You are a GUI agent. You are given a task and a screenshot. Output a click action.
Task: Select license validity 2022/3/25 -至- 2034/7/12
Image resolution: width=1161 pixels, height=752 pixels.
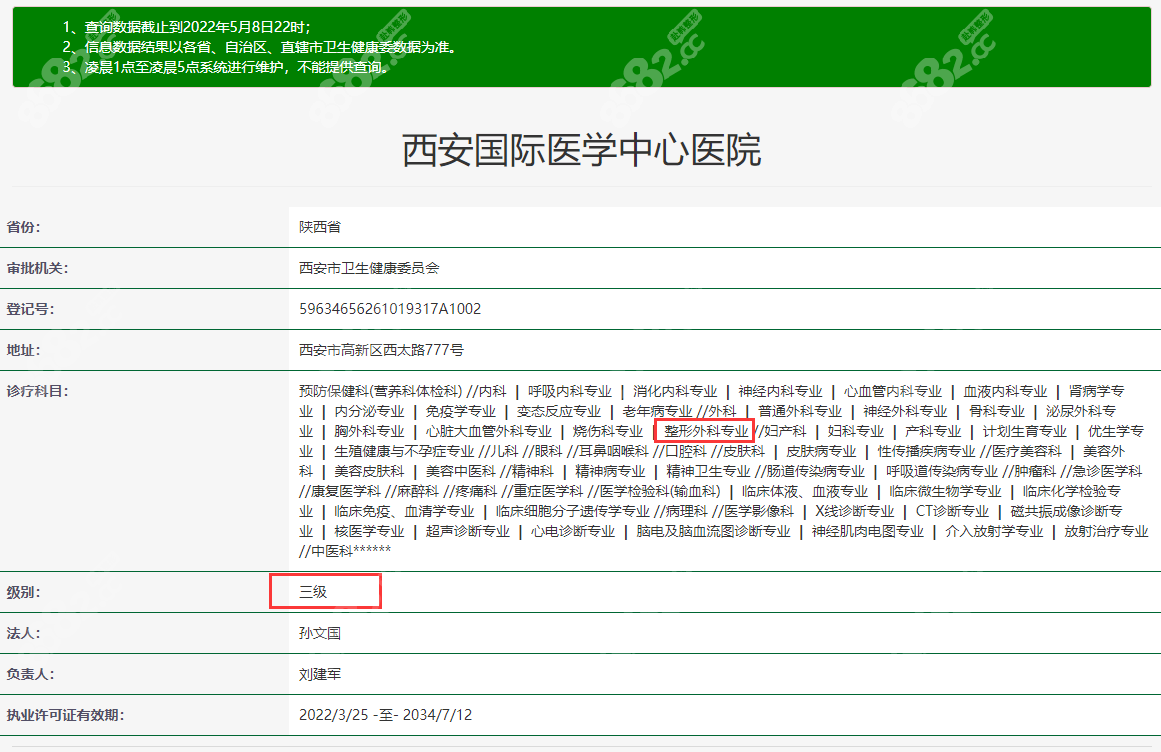coord(385,715)
